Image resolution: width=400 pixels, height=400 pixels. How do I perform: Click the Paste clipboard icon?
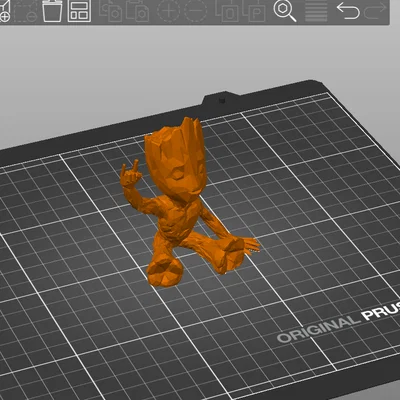tap(138, 11)
